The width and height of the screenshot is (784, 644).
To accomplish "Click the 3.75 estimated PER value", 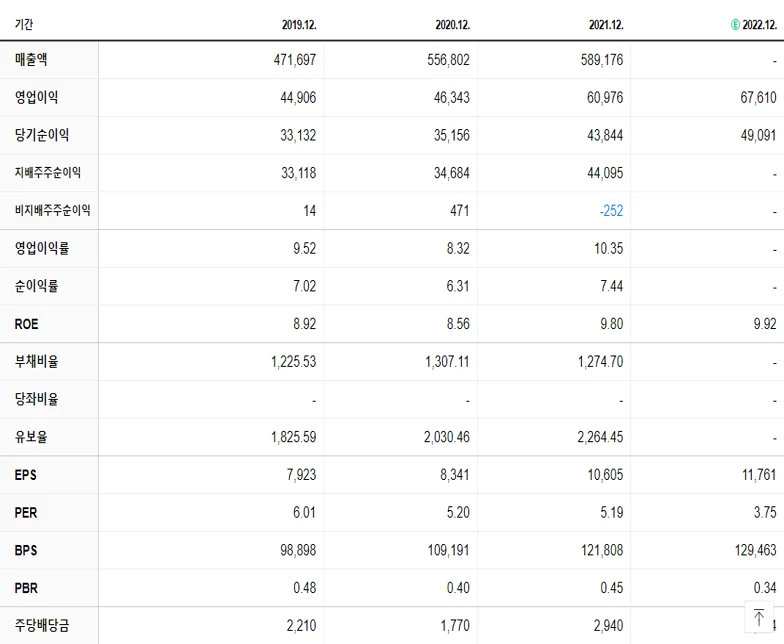I will point(765,513).
